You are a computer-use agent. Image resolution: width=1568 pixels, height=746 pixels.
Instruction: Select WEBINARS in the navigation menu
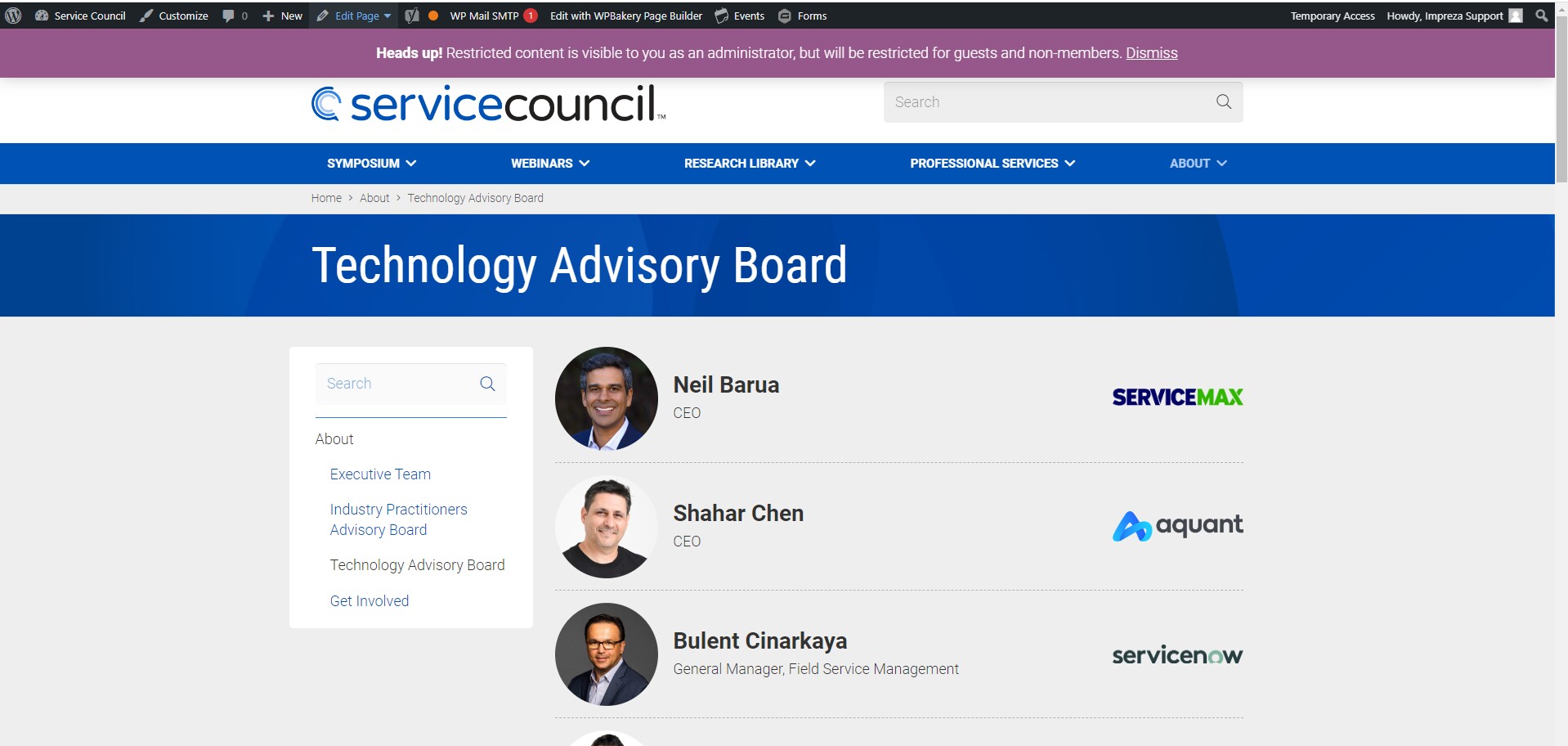[x=542, y=163]
